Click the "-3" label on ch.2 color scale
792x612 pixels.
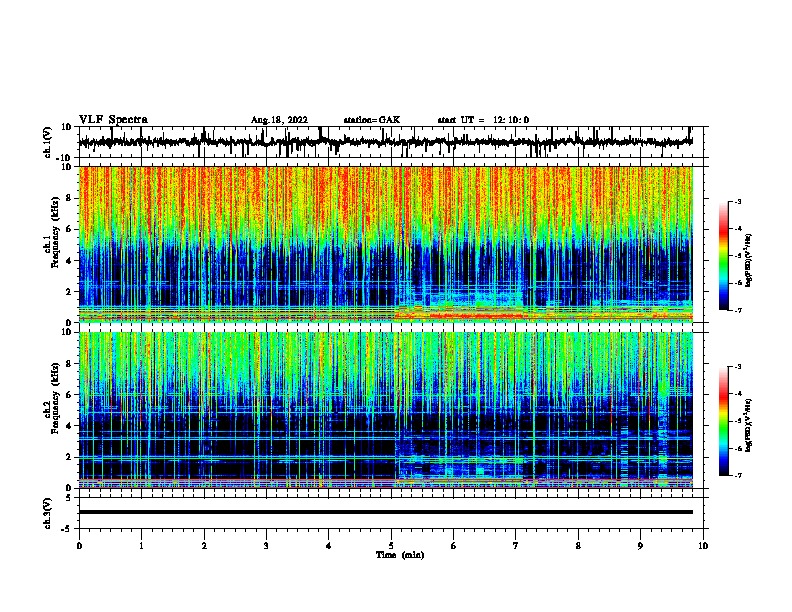[737, 367]
